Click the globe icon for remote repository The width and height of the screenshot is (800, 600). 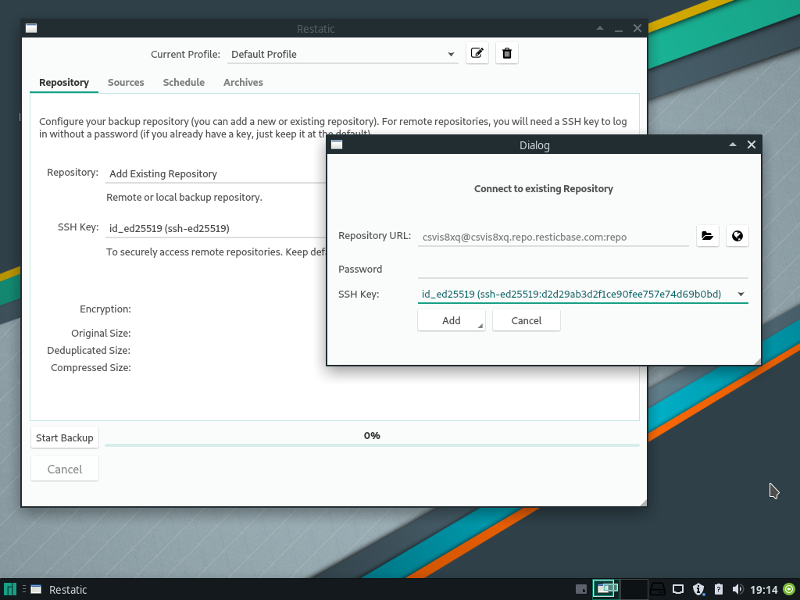pos(737,236)
